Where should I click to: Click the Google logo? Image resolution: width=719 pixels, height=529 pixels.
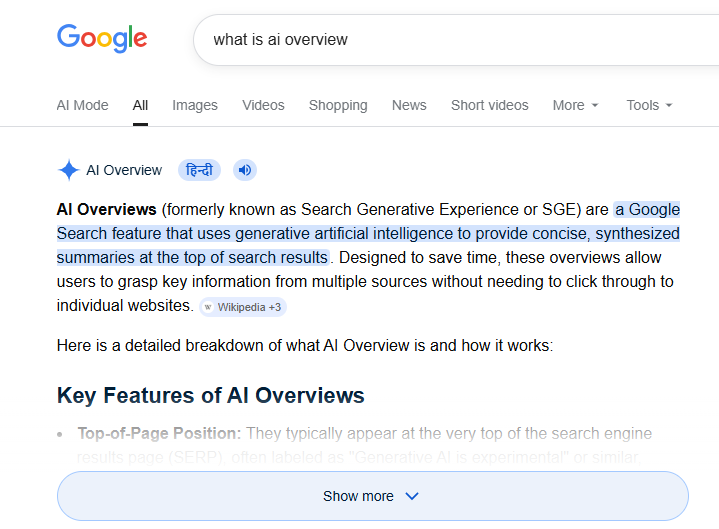[102, 39]
